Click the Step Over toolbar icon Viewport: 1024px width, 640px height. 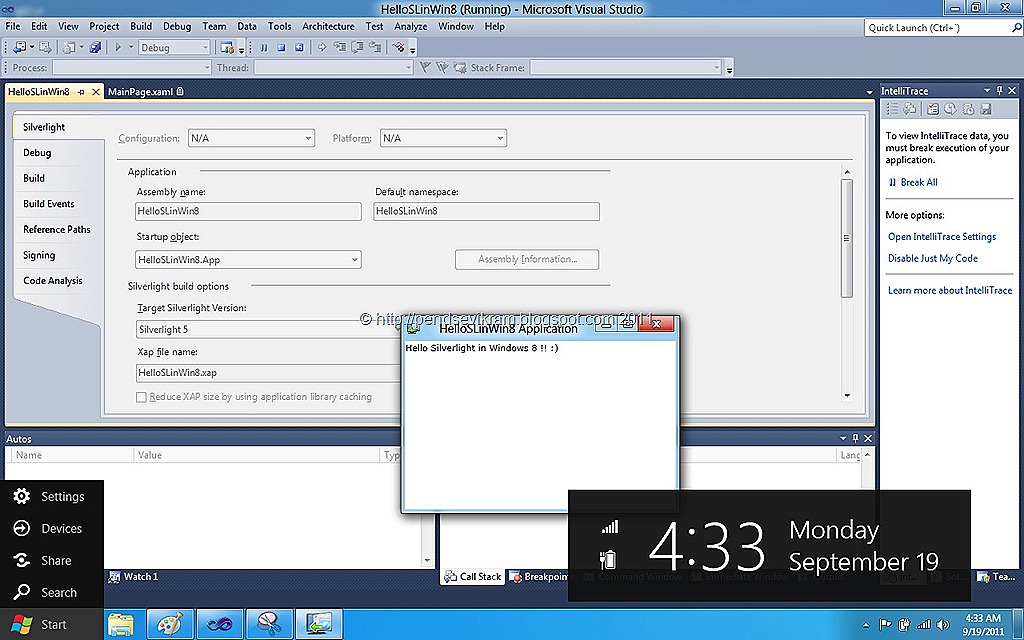pyautogui.click(x=357, y=47)
